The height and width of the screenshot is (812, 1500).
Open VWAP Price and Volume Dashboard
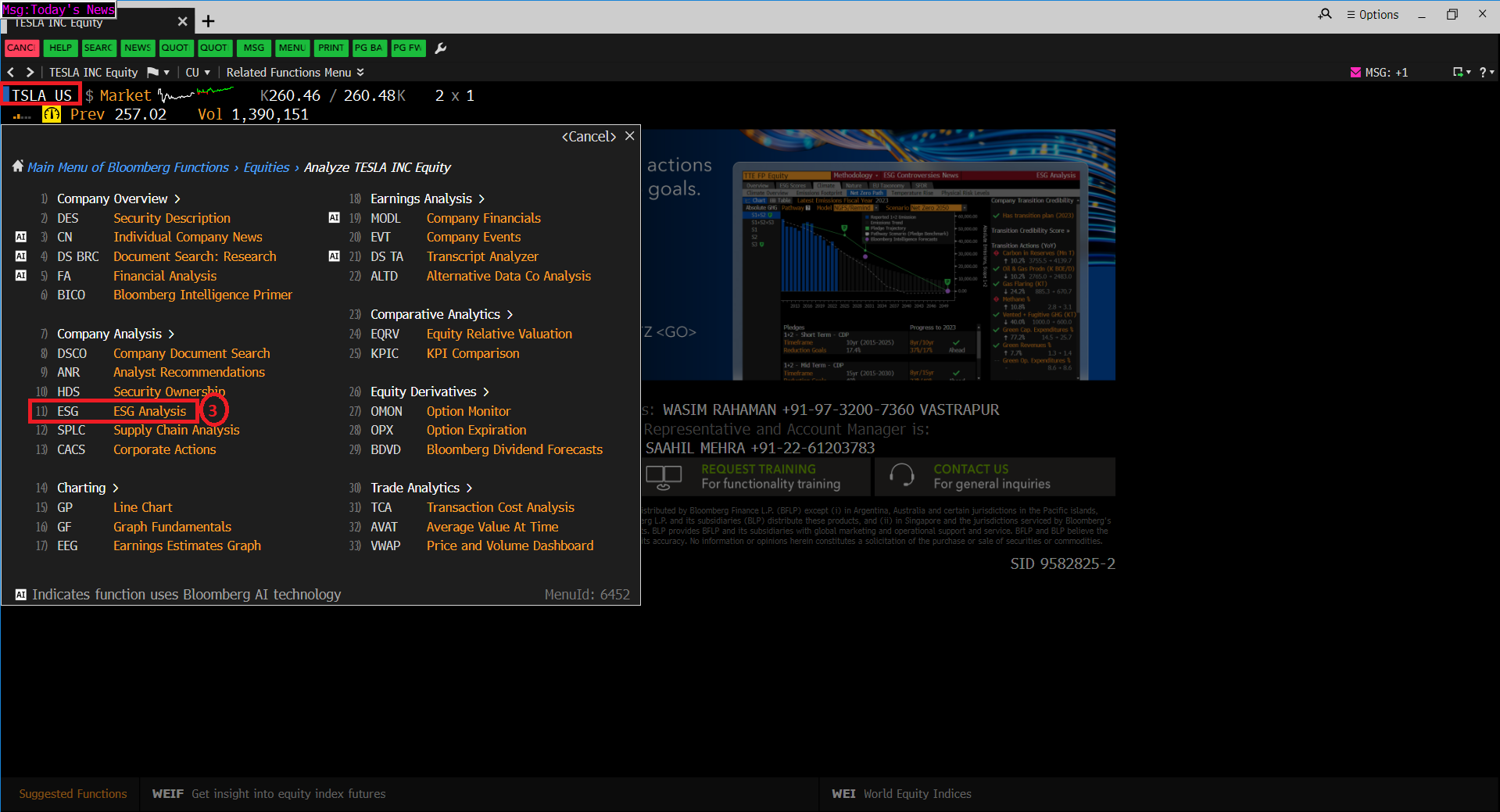click(482, 546)
